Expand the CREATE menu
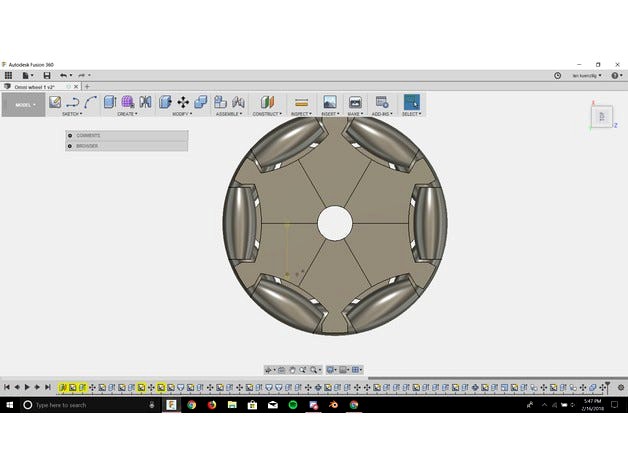Screen dimensions: 628x472 [x=127, y=114]
